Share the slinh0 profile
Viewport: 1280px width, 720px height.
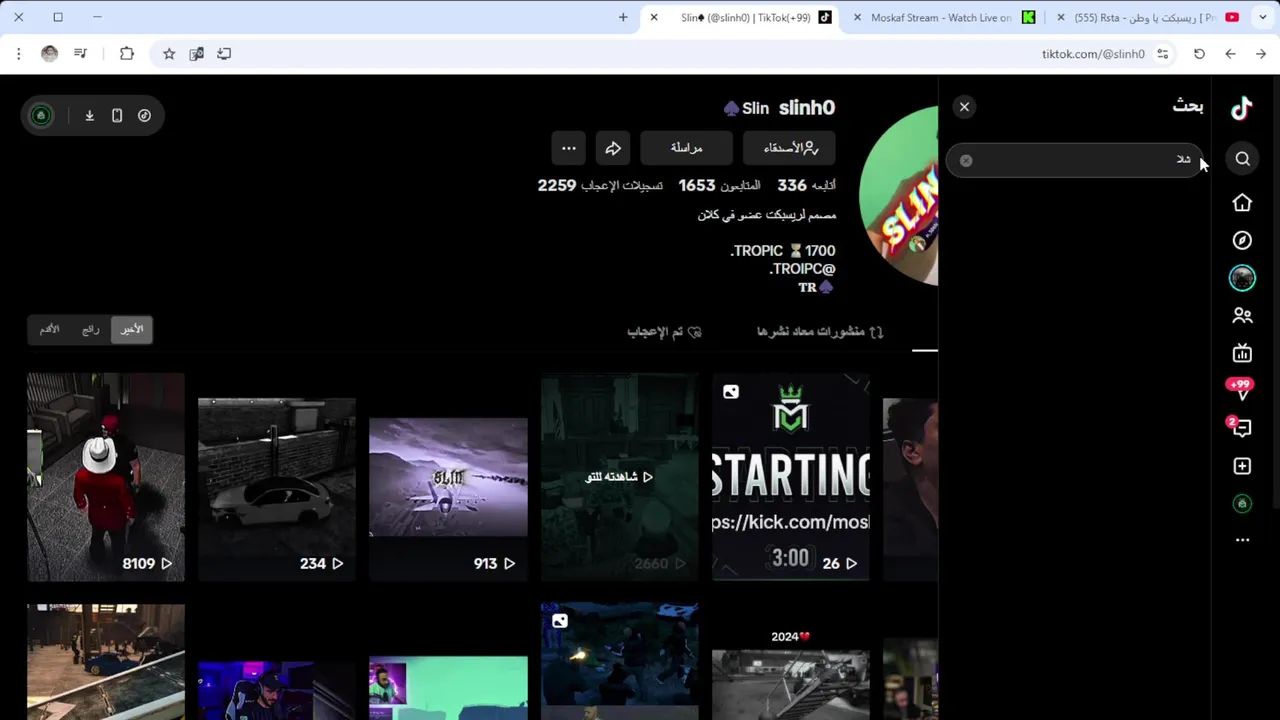tap(613, 148)
